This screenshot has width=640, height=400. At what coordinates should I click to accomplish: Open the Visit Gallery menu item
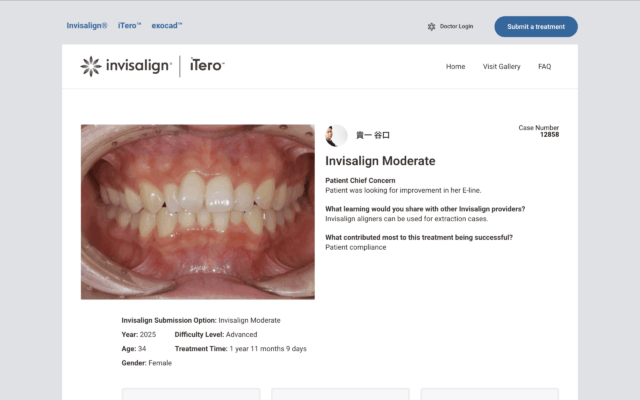(501, 67)
